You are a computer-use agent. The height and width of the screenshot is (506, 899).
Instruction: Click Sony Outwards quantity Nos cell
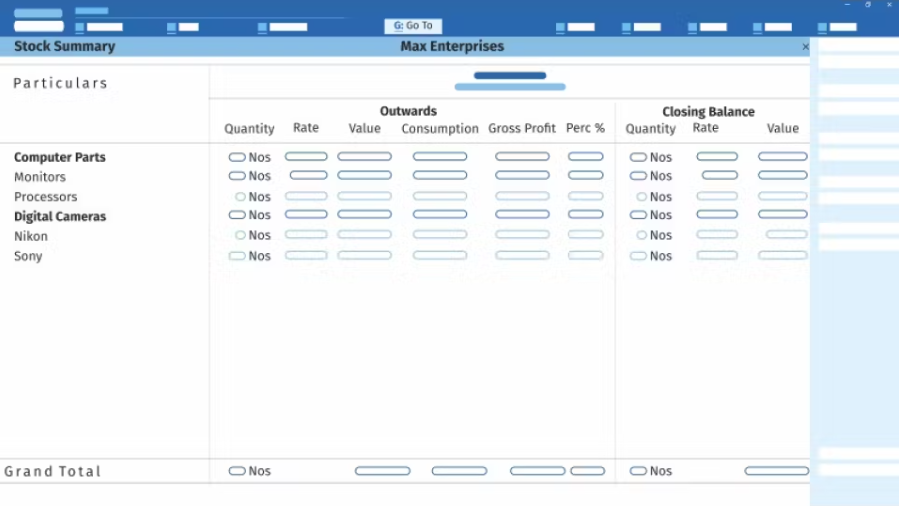tap(249, 256)
